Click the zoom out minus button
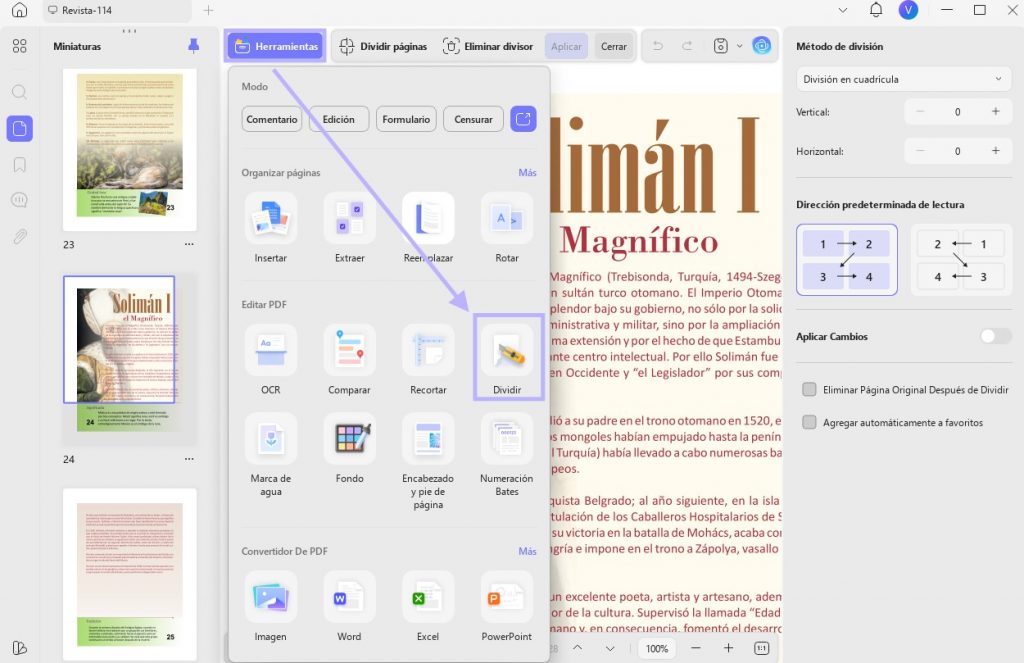 pyautogui.click(x=696, y=648)
